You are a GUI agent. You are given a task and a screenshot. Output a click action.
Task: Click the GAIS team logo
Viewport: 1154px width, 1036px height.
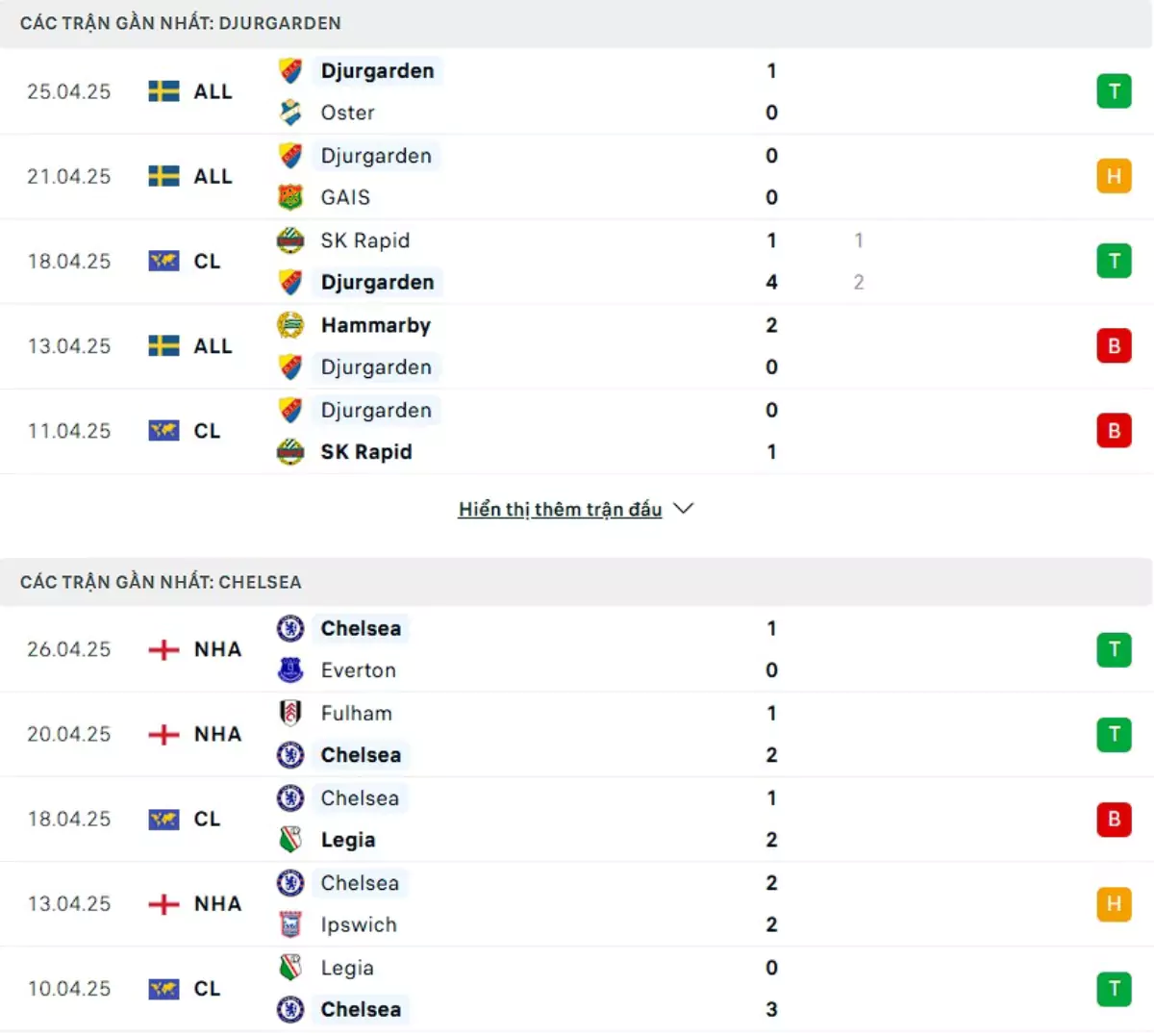[x=290, y=197]
